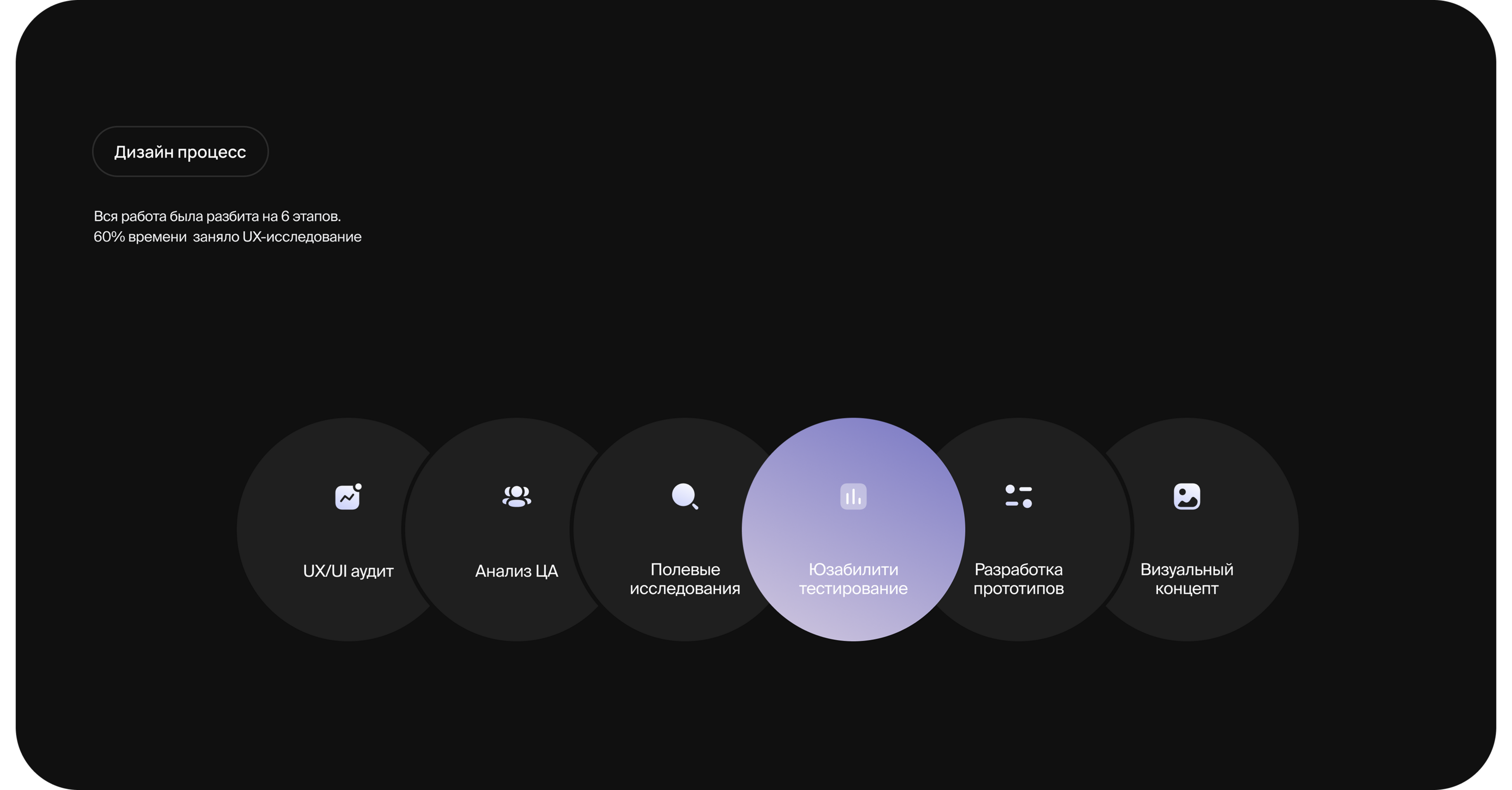
Task: Select the Полевые исследования label
Action: coord(685,579)
